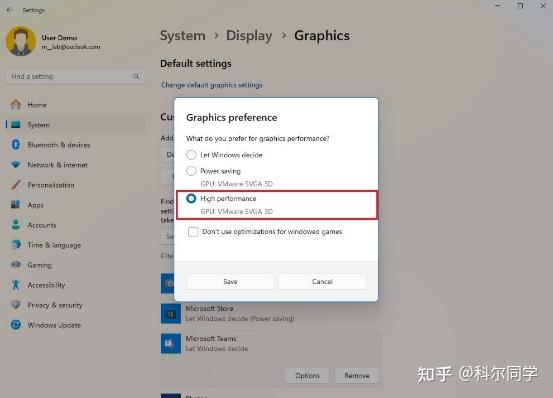
Task: Click the Accessibility figure icon
Action: click(x=16, y=284)
